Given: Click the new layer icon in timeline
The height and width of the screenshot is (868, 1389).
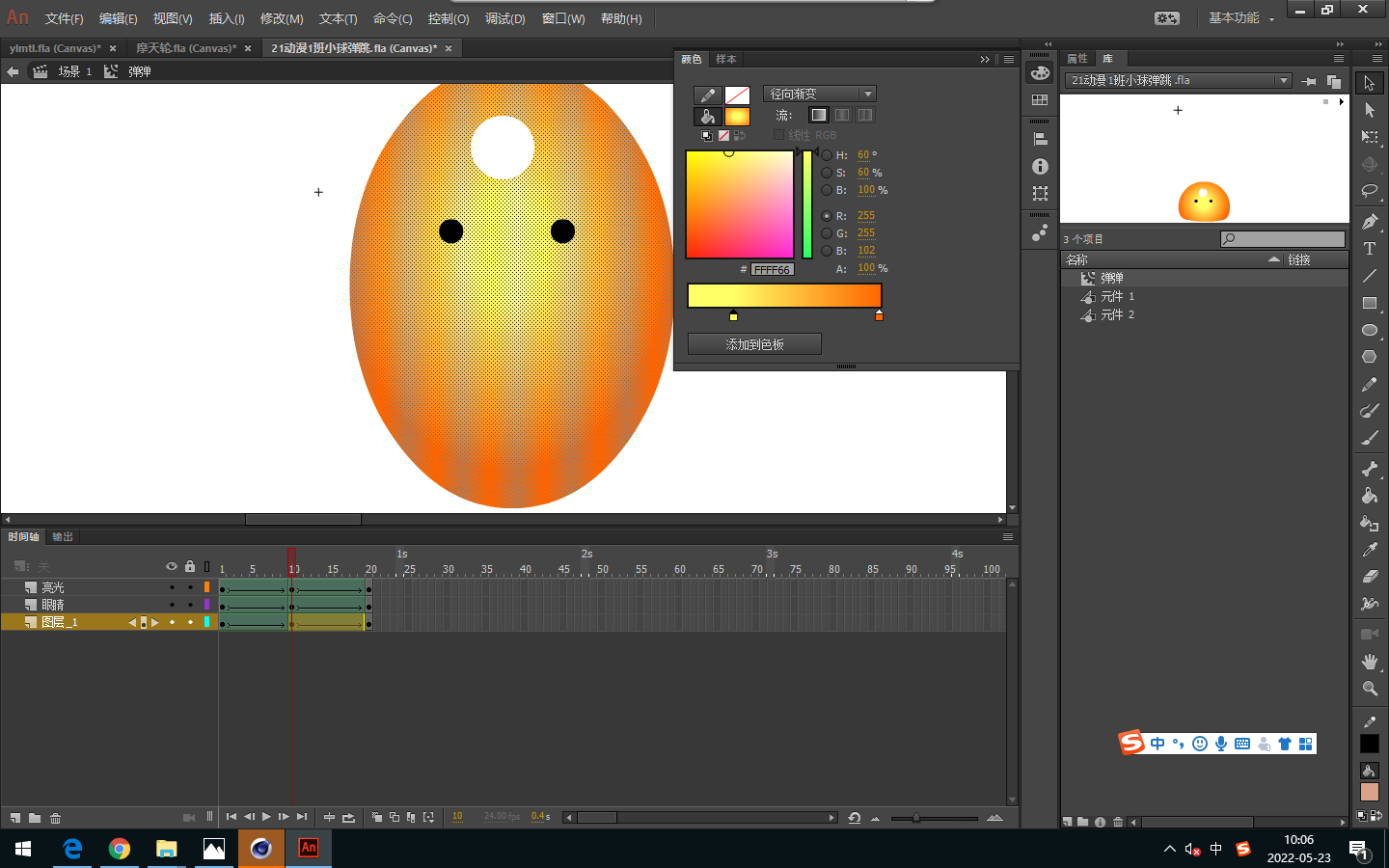Looking at the screenshot, I should [x=15, y=818].
